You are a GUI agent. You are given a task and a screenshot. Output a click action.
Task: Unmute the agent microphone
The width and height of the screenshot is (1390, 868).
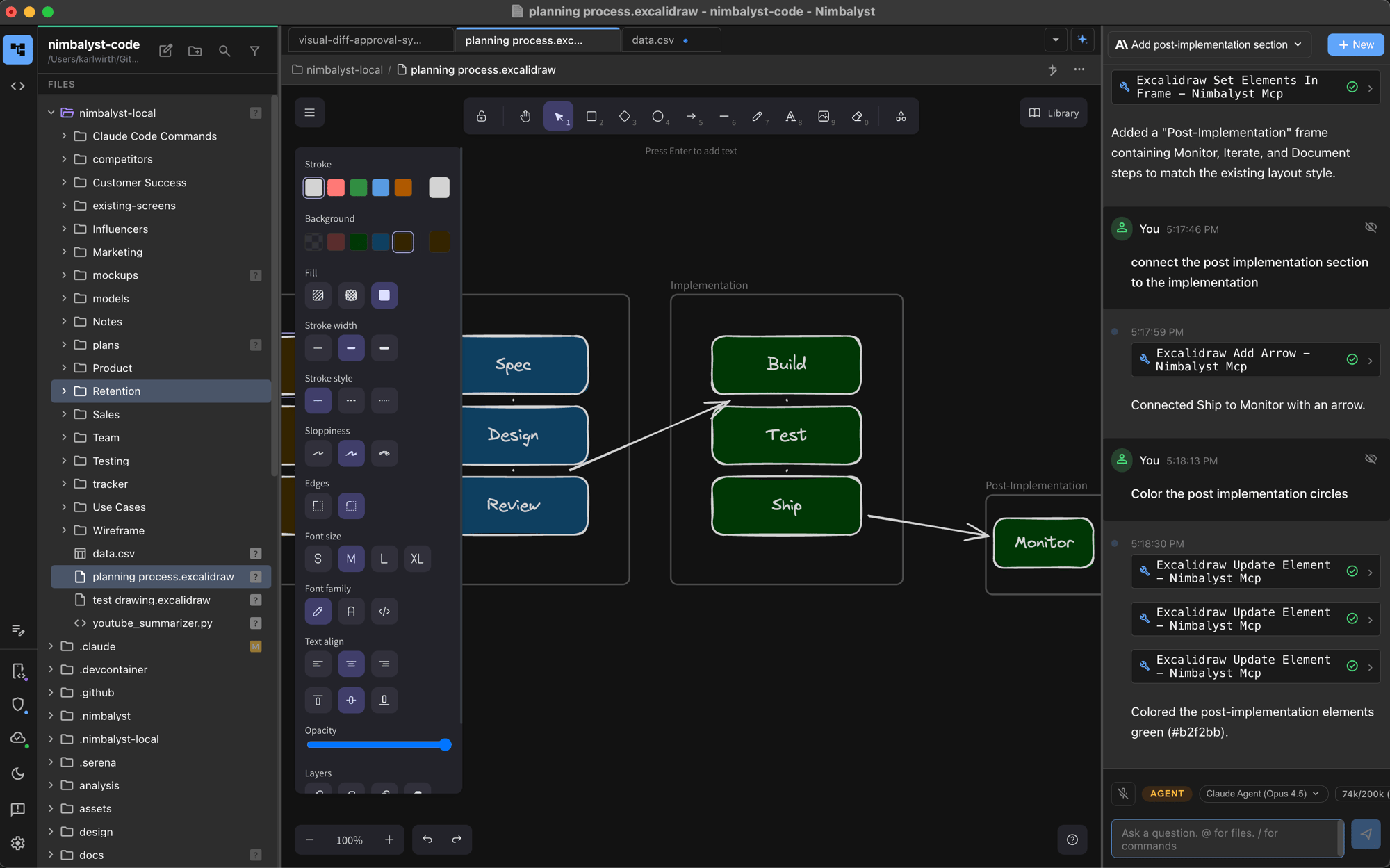tap(1123, 793)
